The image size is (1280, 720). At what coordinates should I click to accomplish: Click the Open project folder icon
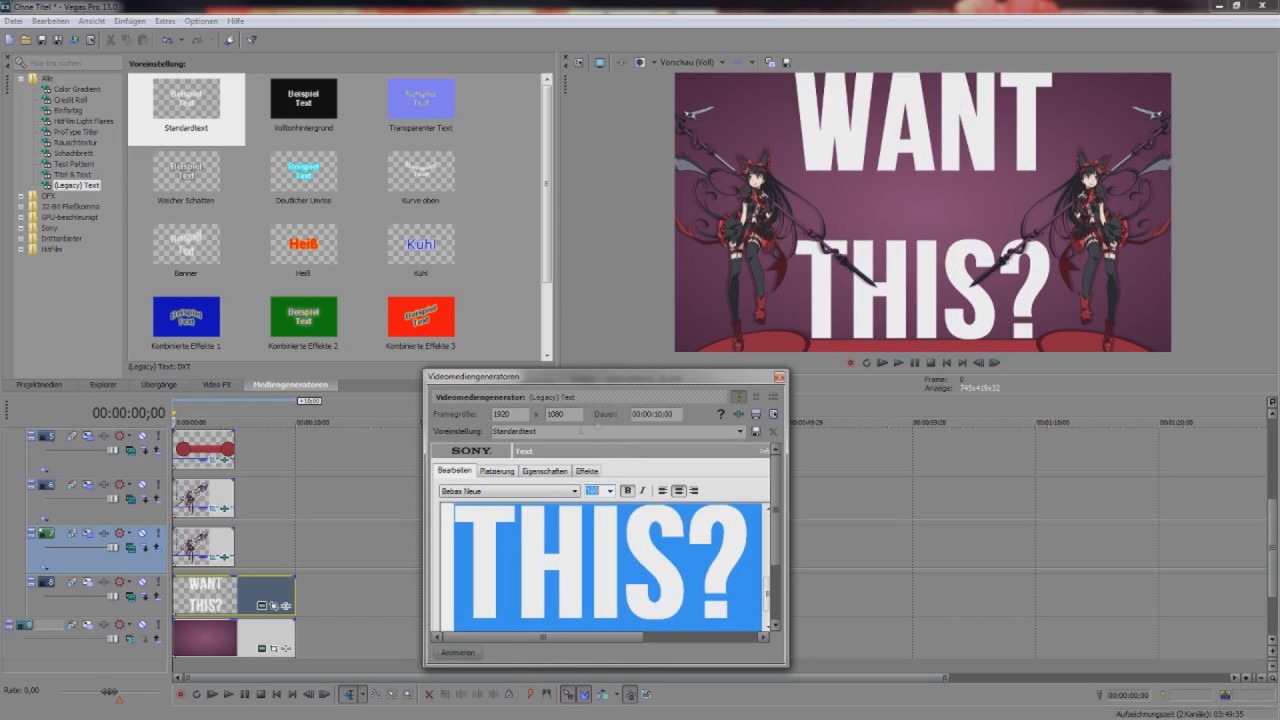coord(26,40)
